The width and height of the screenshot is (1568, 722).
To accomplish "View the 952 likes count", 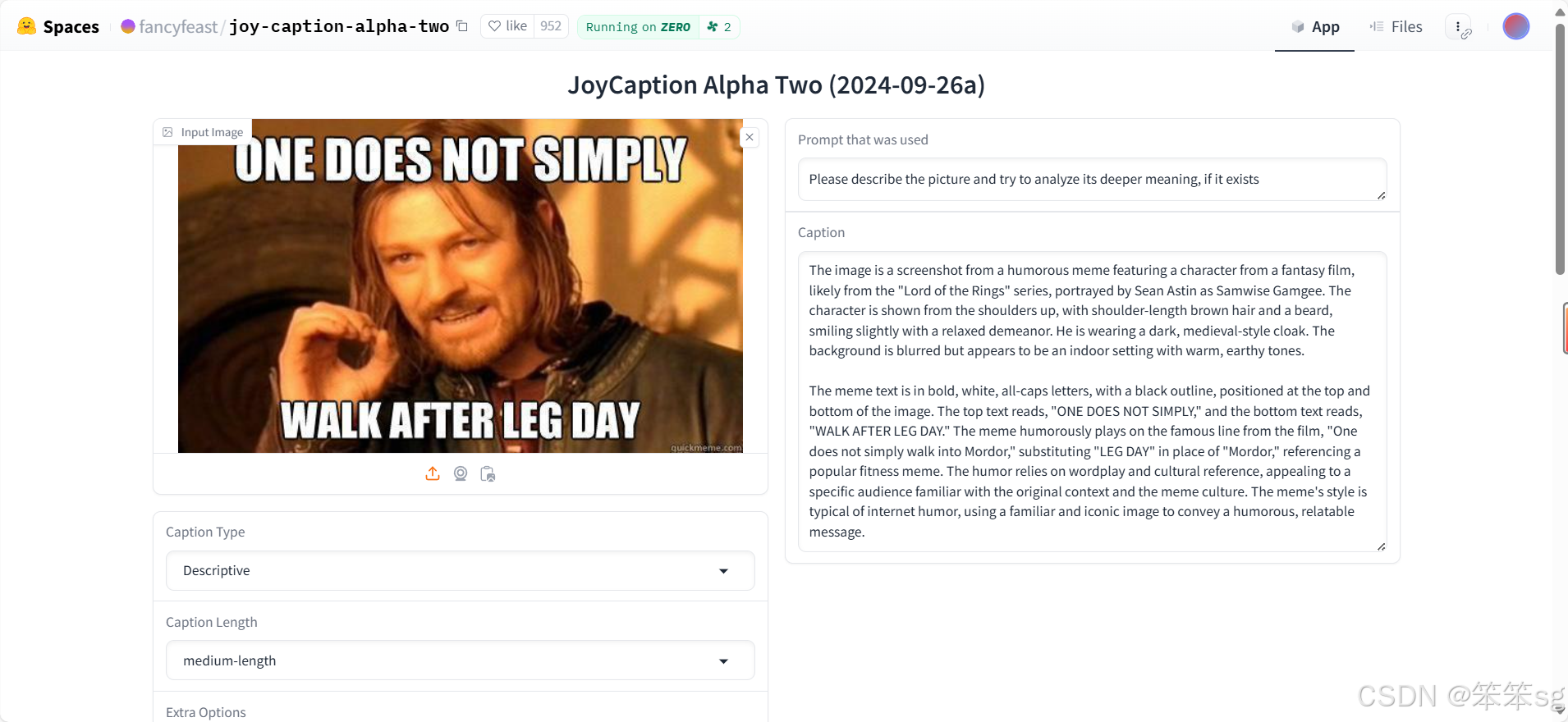I will pyautogui.click(x=551, y=26).
